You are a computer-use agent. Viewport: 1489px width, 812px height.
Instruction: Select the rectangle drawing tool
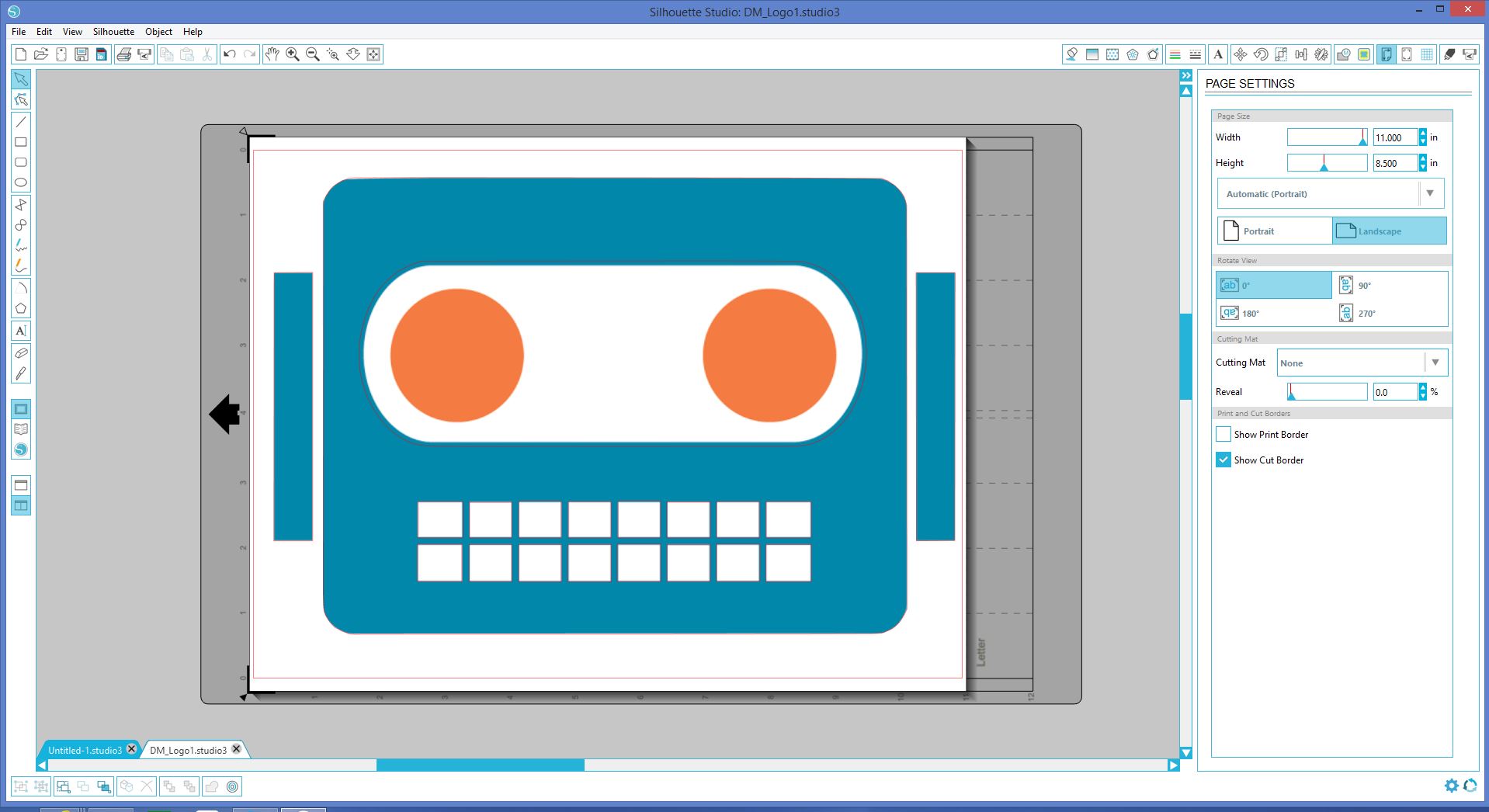pos(21,142)
